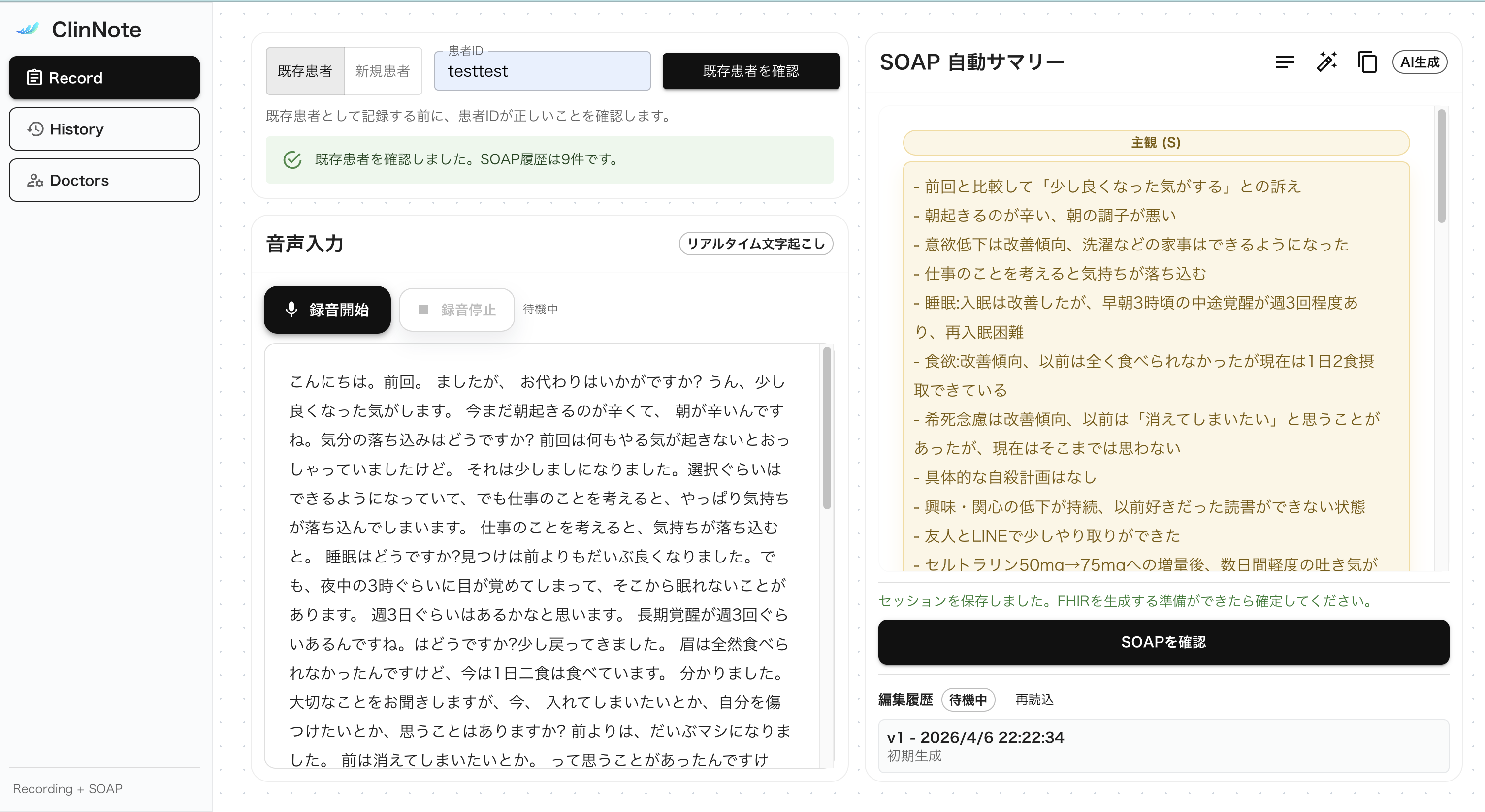
Task: Click the ClinNote feather logo icon
Action: point(28,29)
